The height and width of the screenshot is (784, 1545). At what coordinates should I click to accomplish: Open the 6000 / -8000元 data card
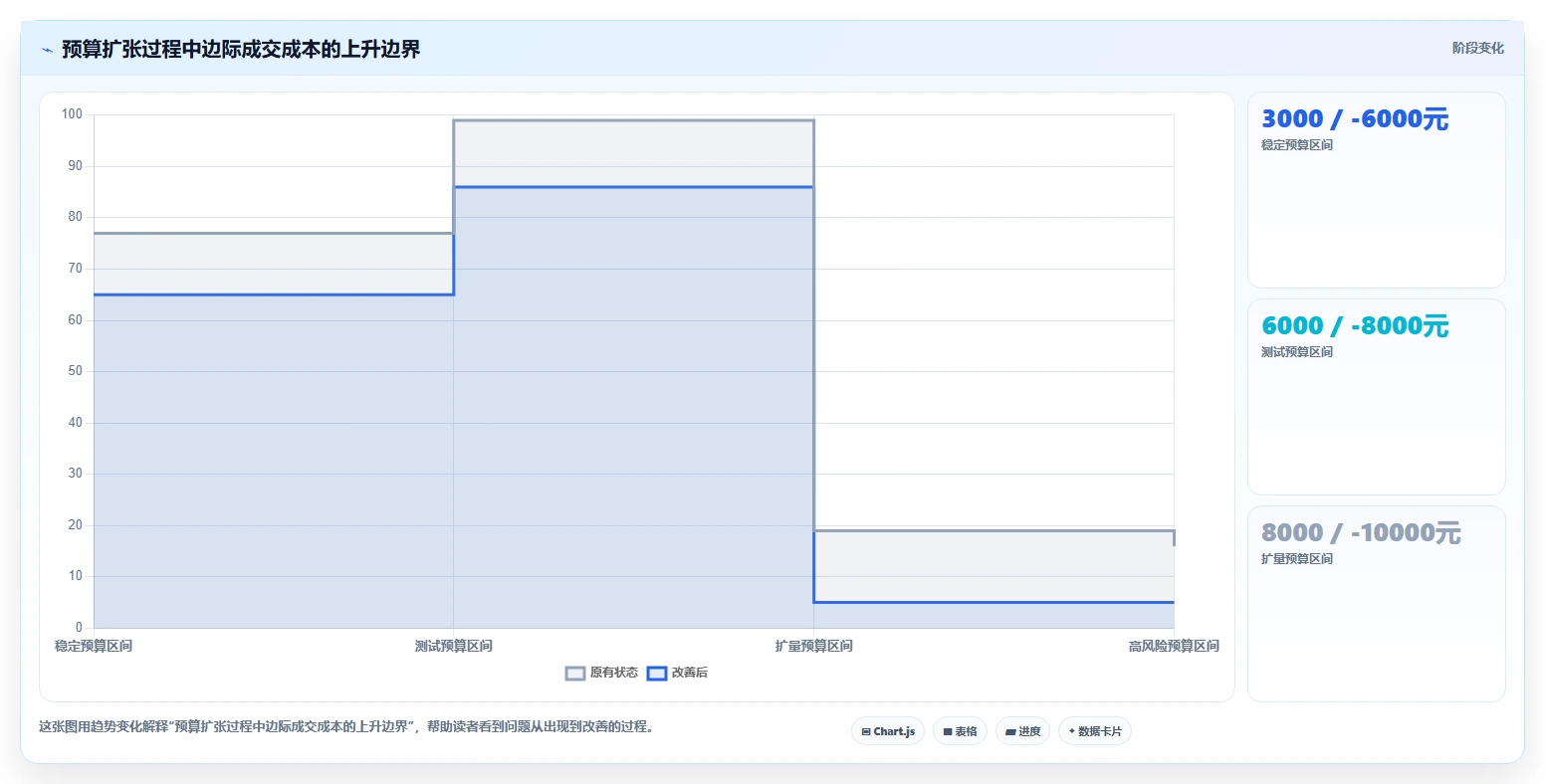point(1376,397)
